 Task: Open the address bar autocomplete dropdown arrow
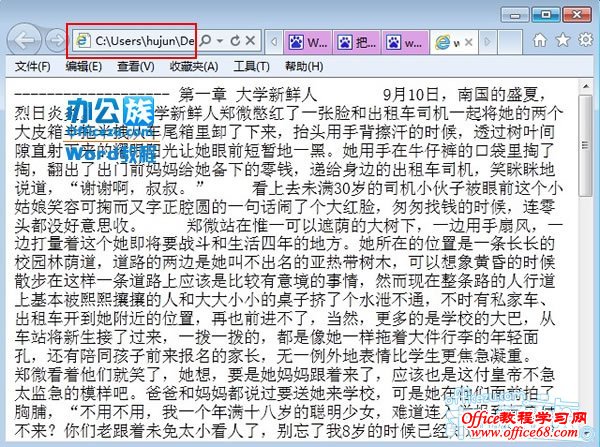(220, 40)
